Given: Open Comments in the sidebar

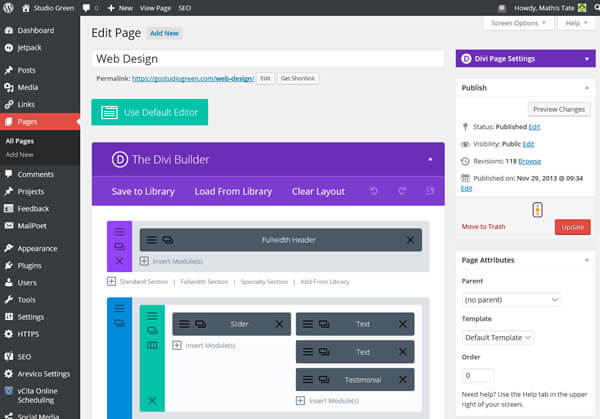Looking at the screenshot, I should [x=36, y=174].
